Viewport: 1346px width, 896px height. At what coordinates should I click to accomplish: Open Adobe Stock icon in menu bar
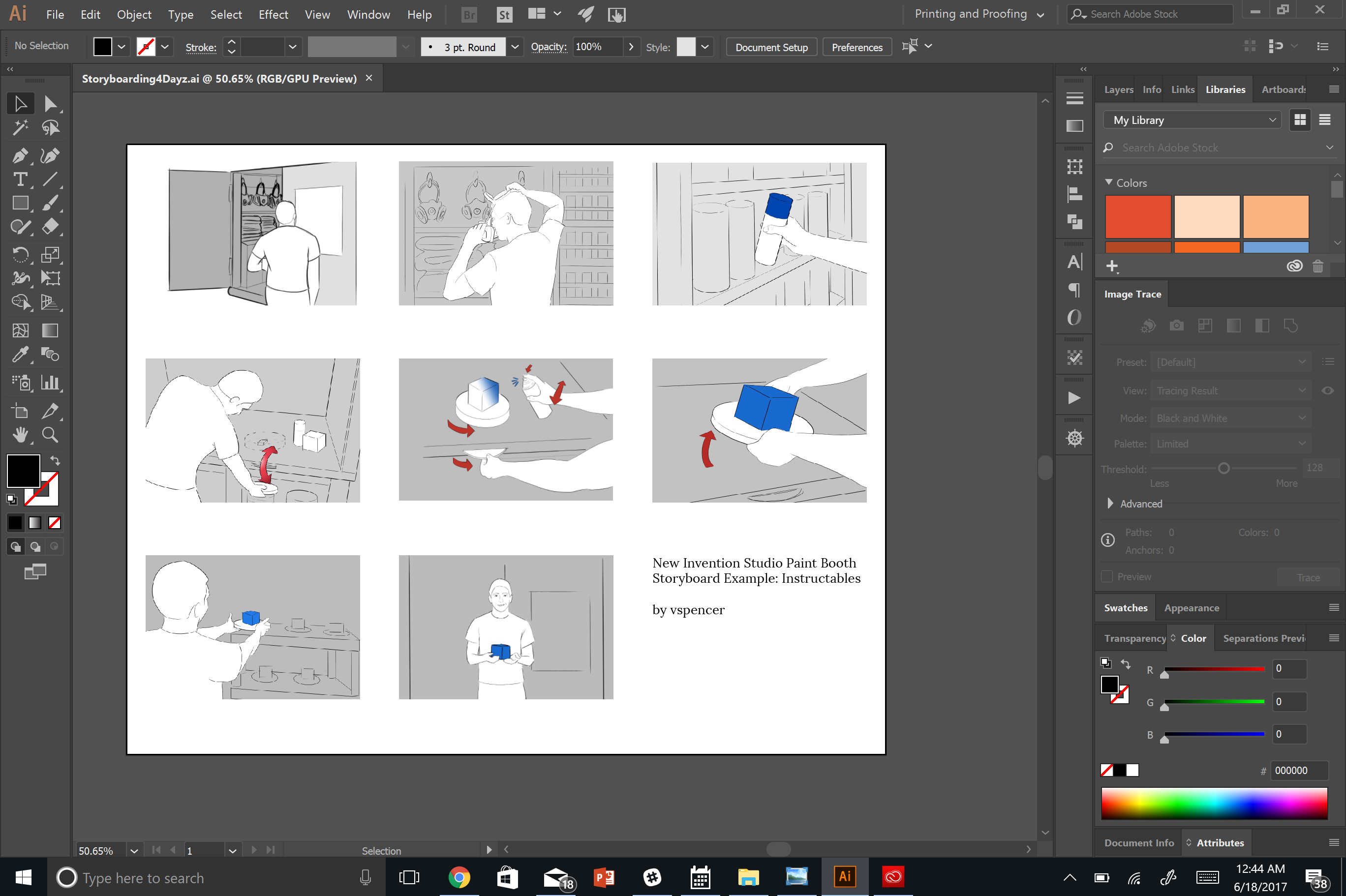504,15
